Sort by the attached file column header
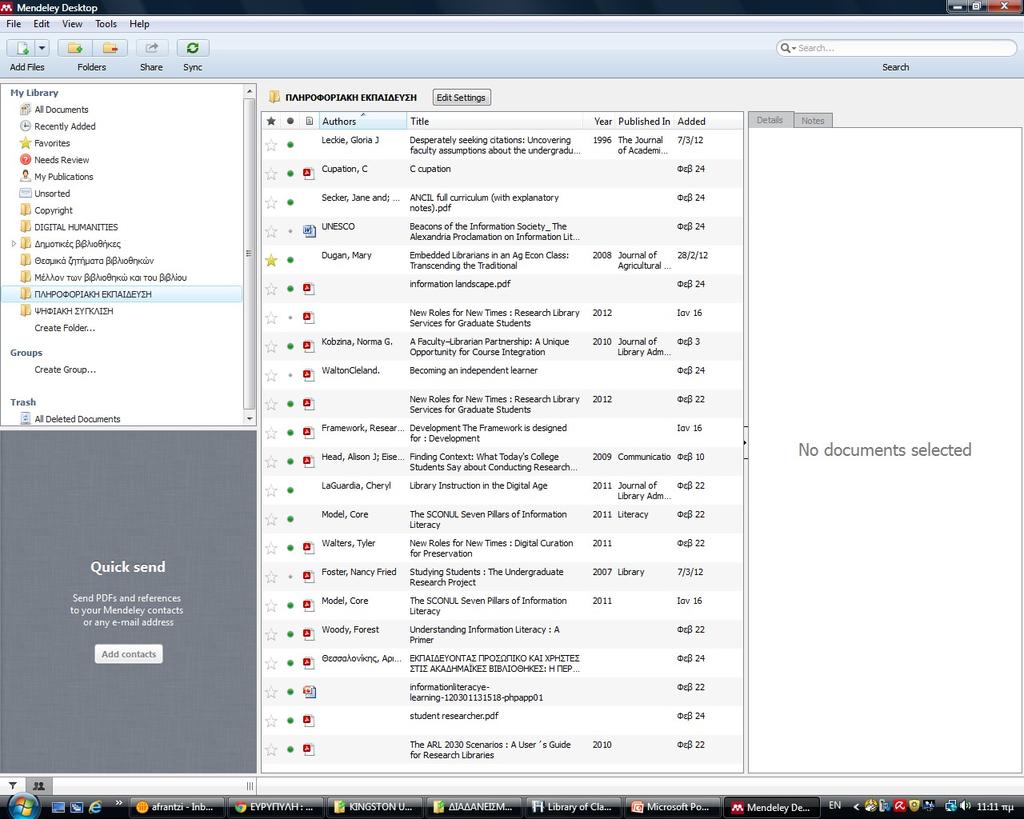1024x819 pixels. pos(309,121)
